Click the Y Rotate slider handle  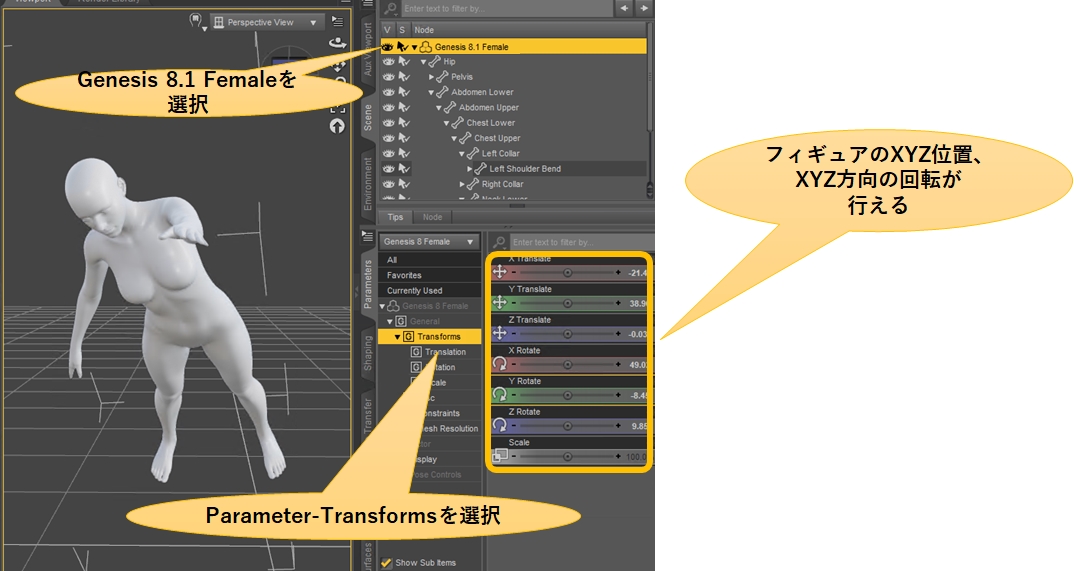pos(568,394)
